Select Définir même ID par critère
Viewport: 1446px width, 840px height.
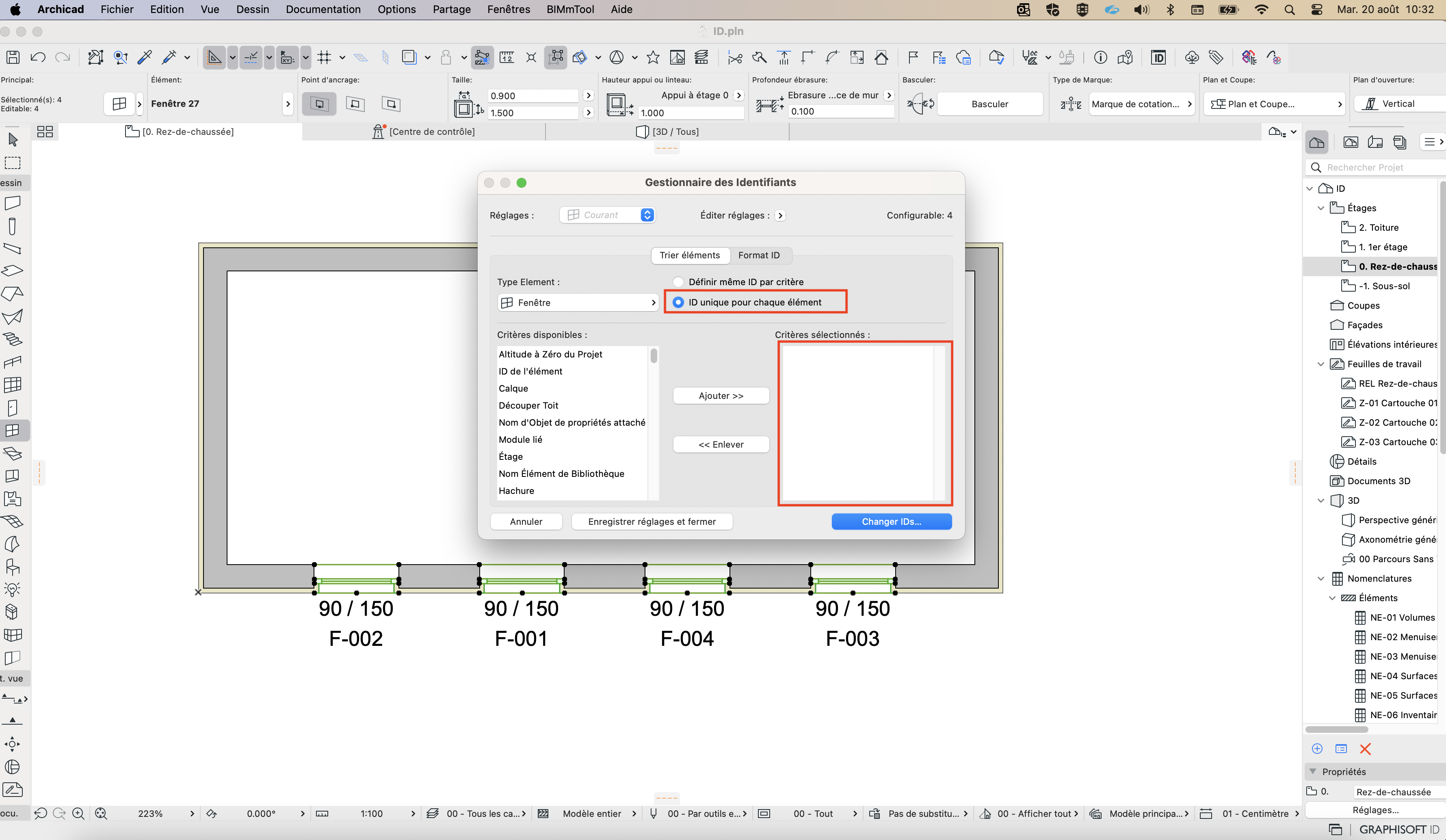(x=678, y=282)
